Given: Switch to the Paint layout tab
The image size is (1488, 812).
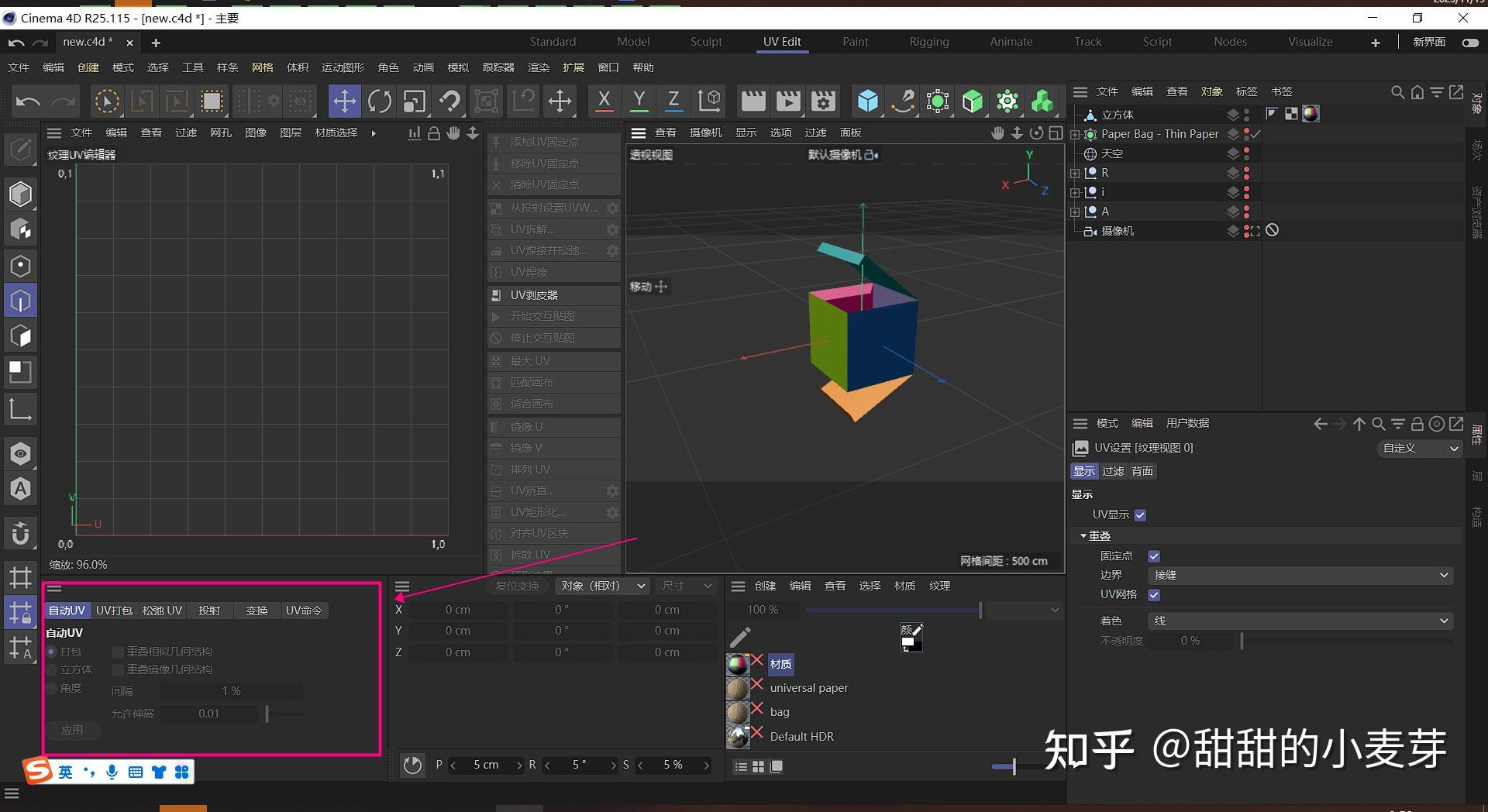Looking at the screenshot, I should (x=855, y=41).
